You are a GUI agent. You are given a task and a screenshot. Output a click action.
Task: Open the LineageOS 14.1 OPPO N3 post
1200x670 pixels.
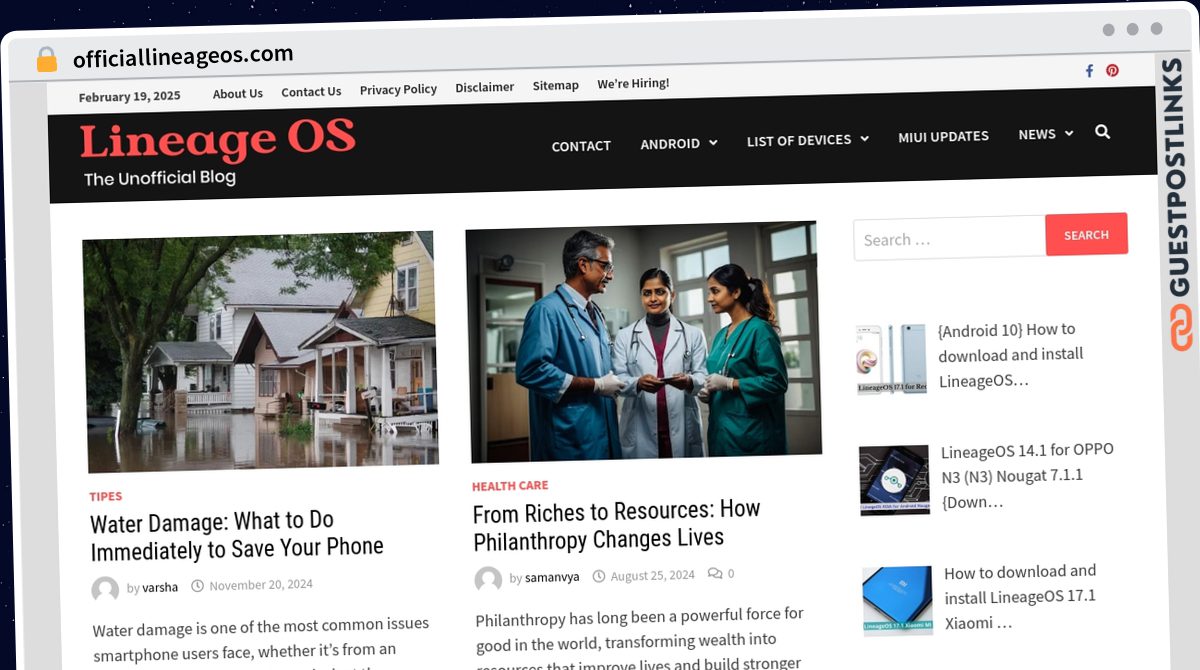pyautogui.click(x=1027, y=476)
